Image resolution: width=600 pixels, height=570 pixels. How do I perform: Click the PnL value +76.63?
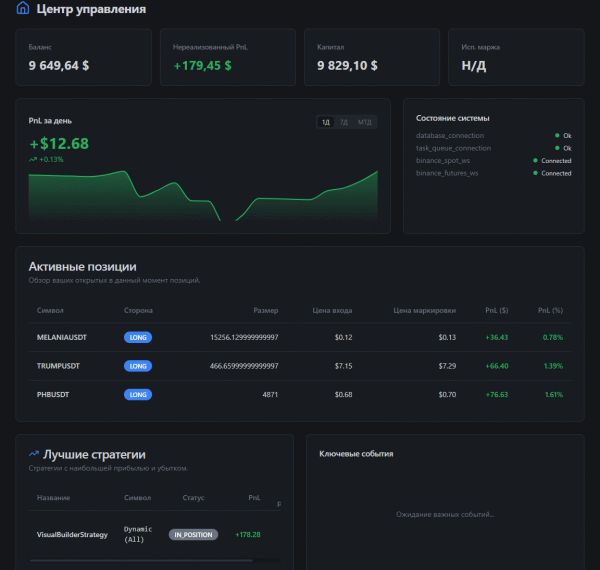click(x=497, y=394)
